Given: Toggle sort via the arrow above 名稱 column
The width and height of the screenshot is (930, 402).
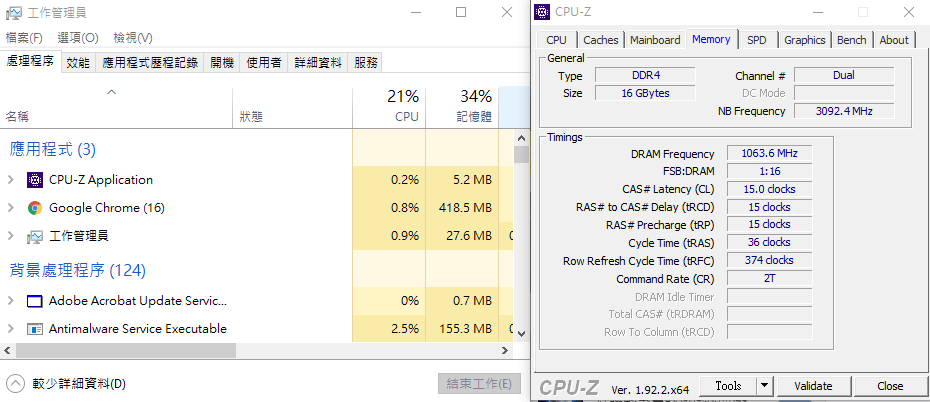Looking at the screenshot, I should [x=112, y=92].
